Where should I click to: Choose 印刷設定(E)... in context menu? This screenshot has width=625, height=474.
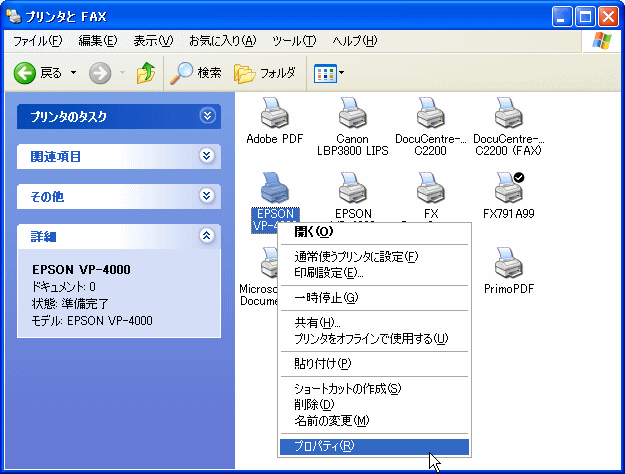pyautogui.click(x=374, y=273)
